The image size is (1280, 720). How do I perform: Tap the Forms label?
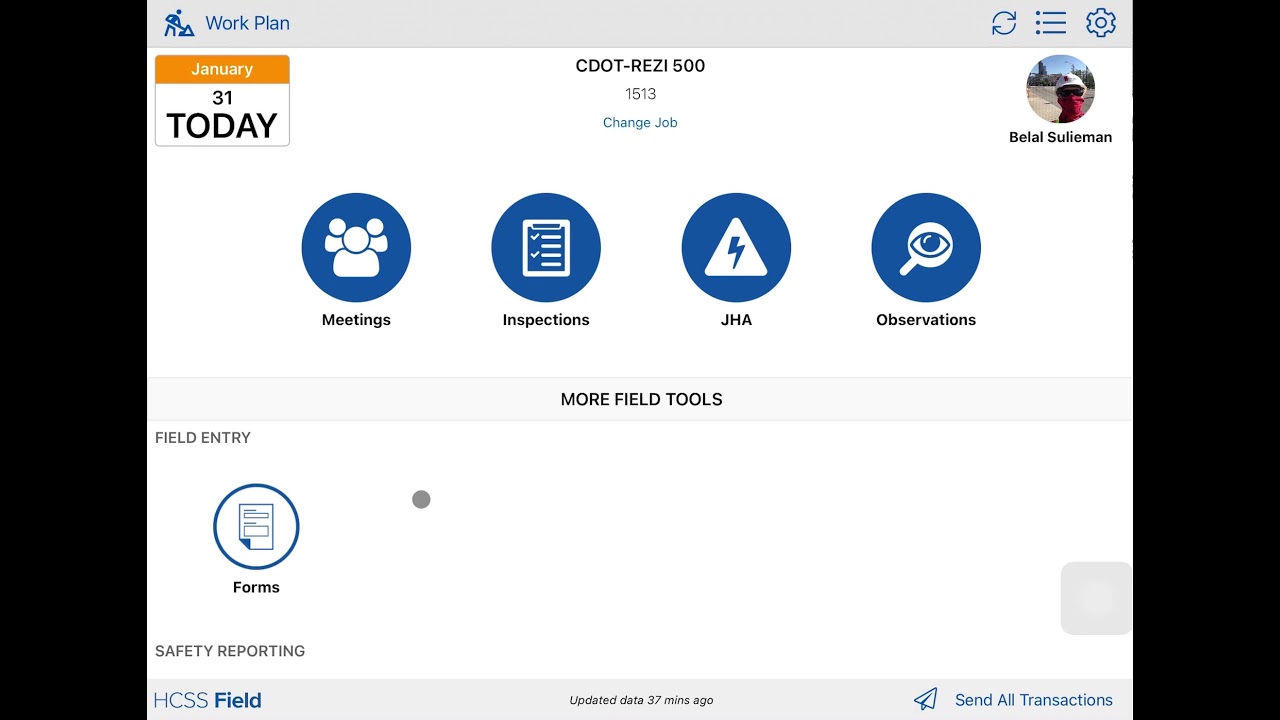[256, 587]
